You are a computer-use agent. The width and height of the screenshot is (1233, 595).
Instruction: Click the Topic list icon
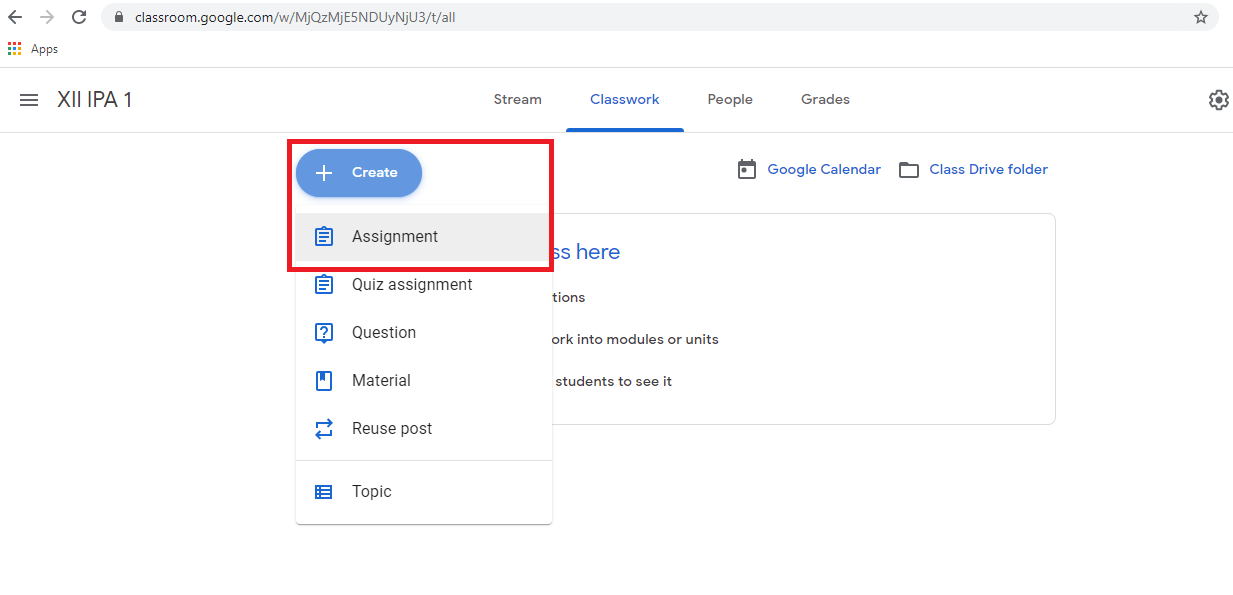324,492
